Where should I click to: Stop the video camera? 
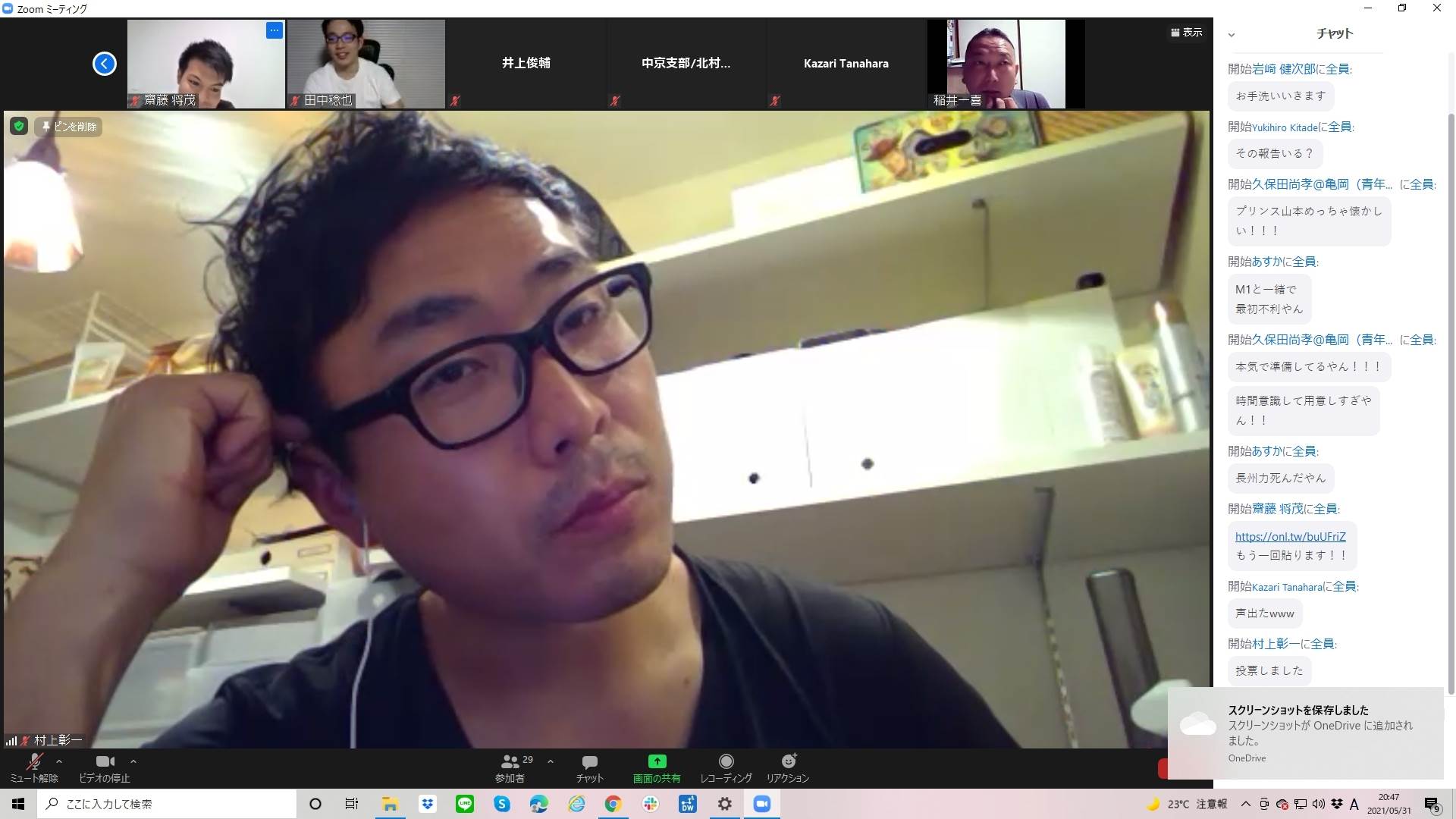(105, 761)
